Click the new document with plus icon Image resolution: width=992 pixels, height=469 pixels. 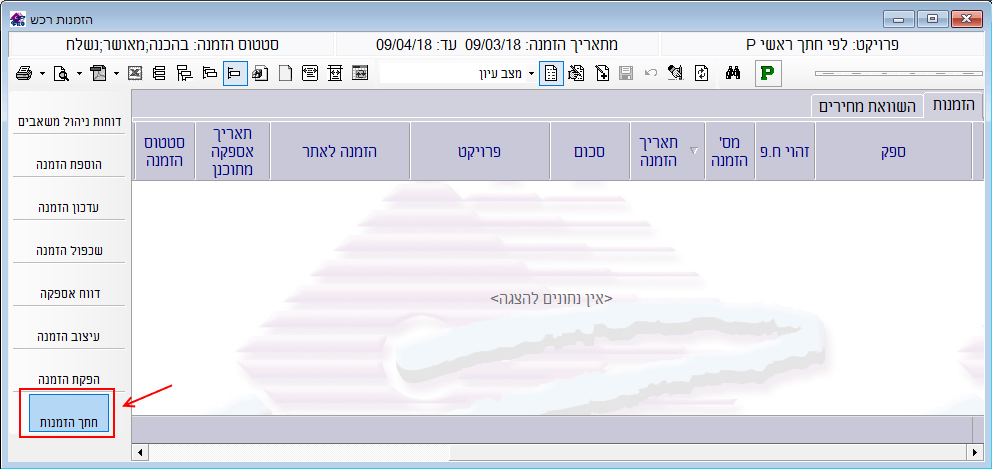tap(602, 73)
